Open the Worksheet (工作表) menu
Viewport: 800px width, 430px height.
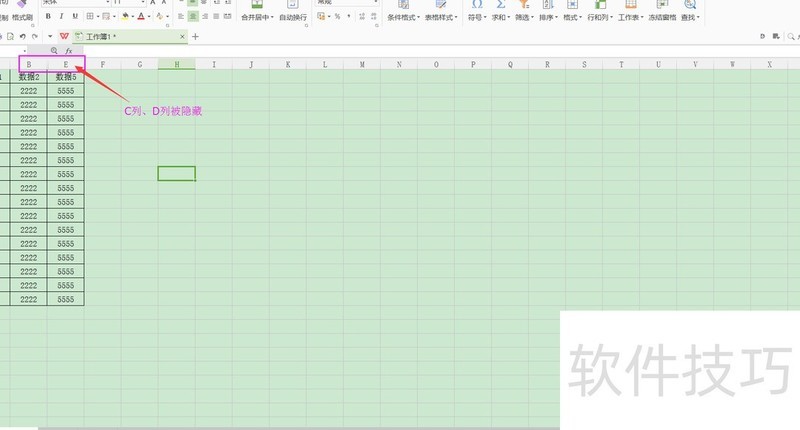(631, 11)
